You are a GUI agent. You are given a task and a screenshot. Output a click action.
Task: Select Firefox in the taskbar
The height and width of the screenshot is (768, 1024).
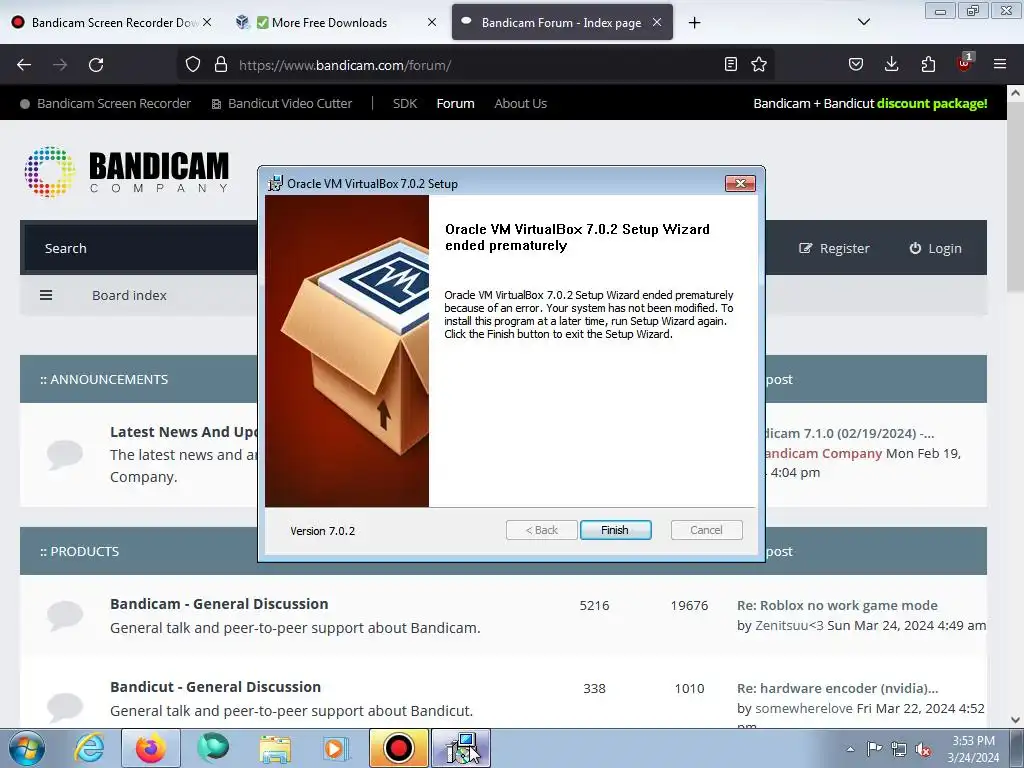[150, 748]
